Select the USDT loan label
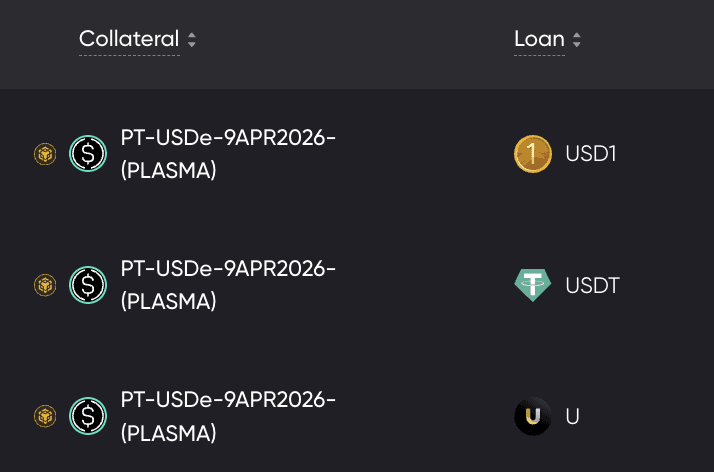Screen dimensions: 714x472 coord(592,286)
